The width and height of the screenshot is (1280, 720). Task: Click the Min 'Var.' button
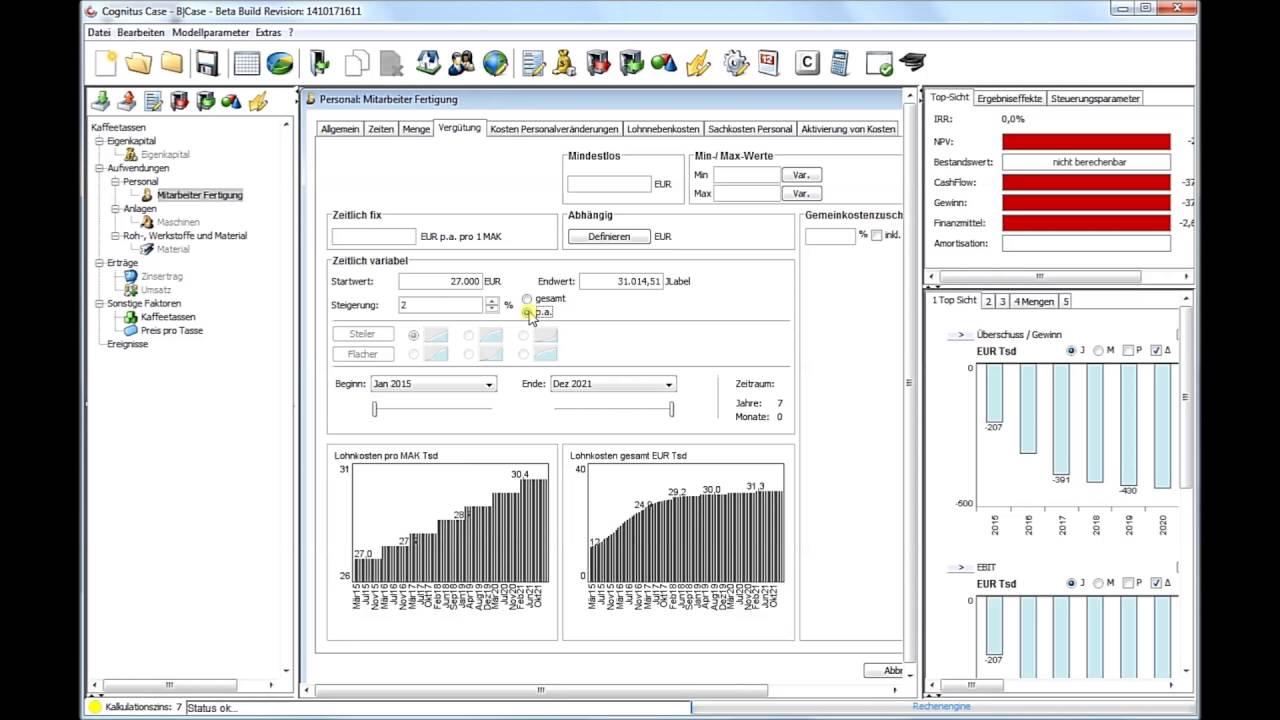pos(801,175)
